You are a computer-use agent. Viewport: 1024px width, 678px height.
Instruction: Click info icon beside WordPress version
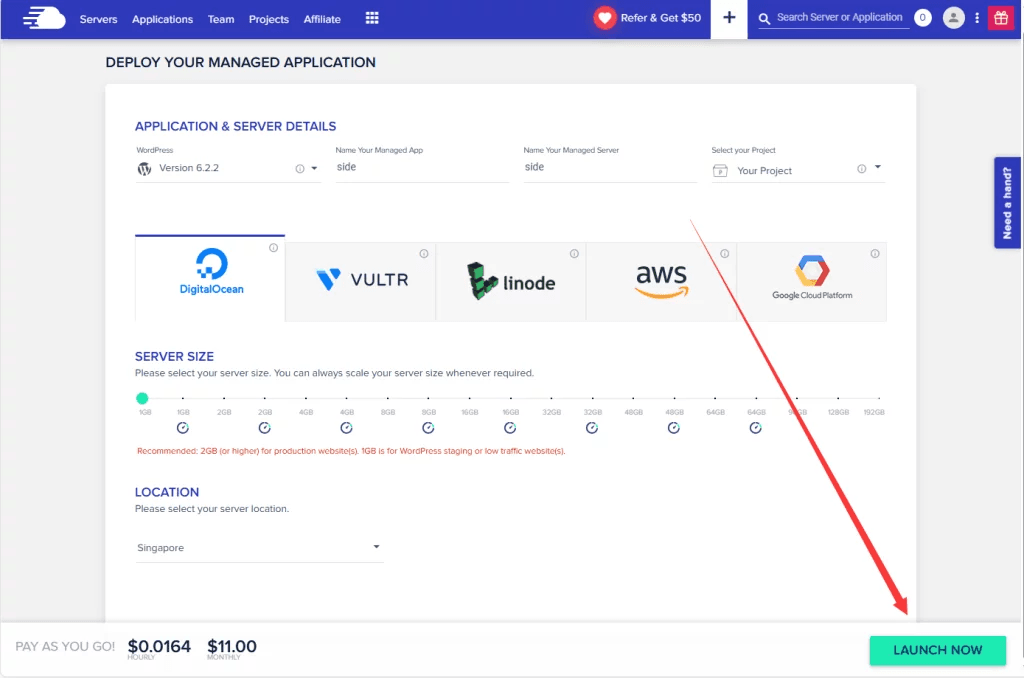click(x=300, y=169)
